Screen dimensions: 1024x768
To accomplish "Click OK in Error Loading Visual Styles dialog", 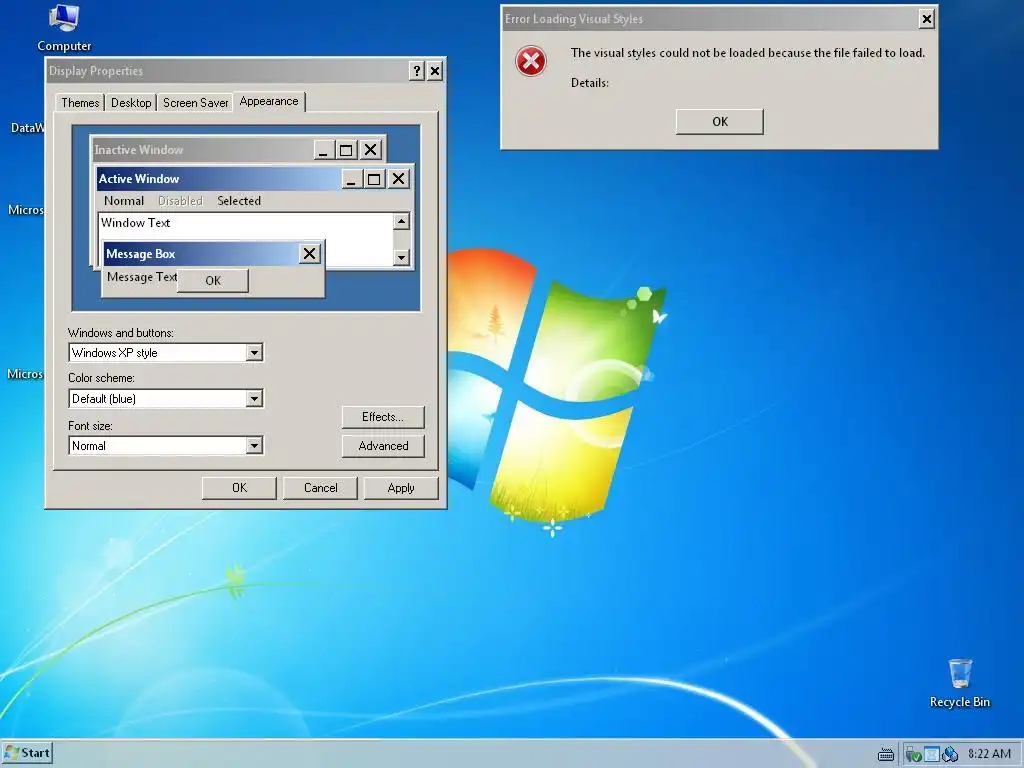I will coord(720,121).
